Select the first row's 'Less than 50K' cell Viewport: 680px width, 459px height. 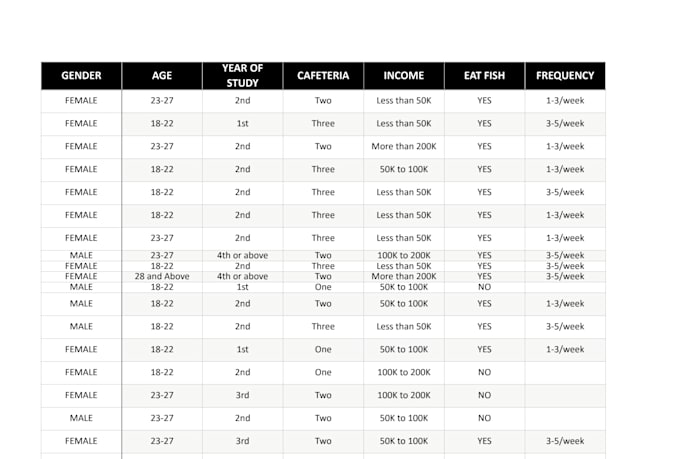(x=404, y=100)
